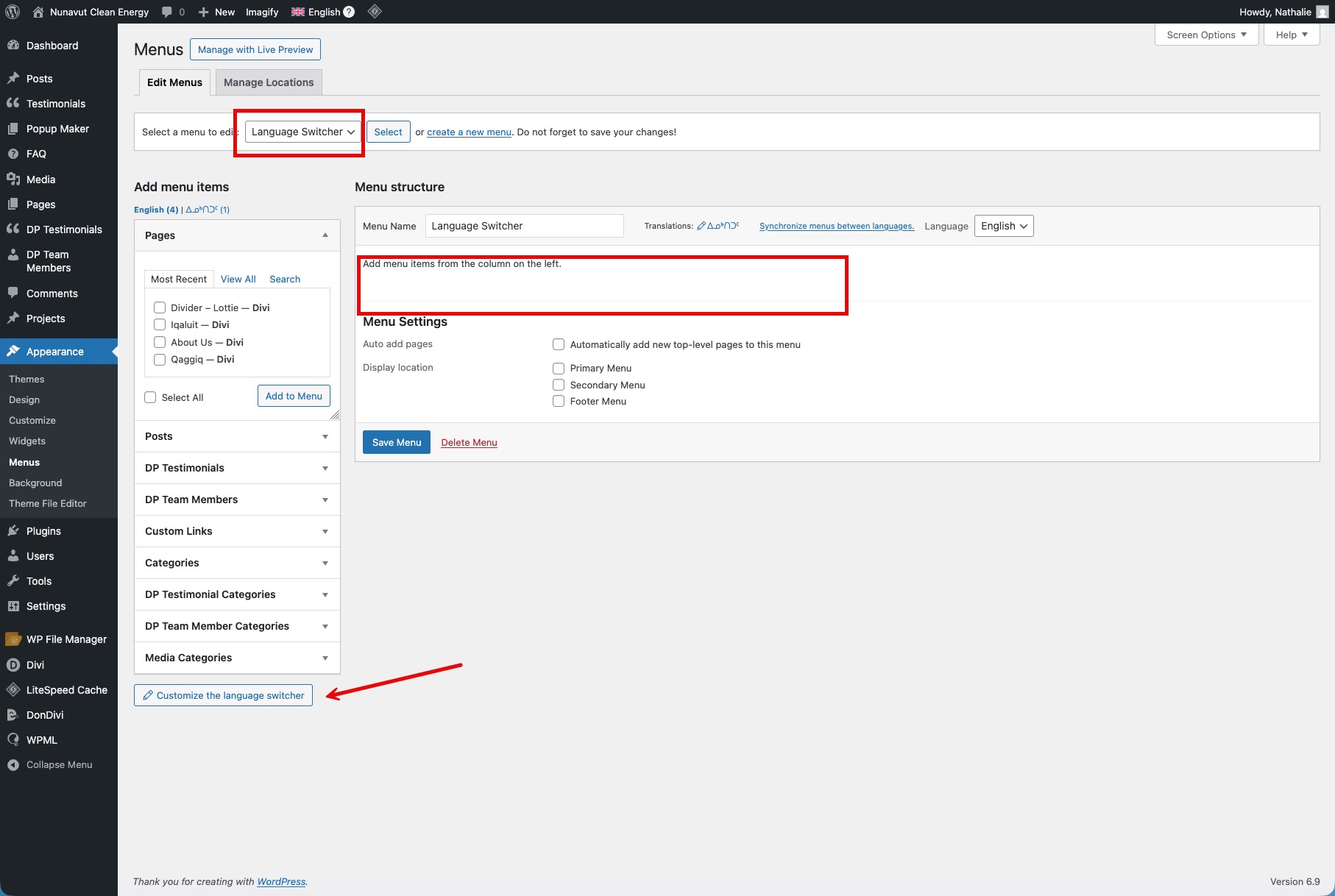Click the Divi icon in sidebar
The height and width of the screenshot is (896, 1335).
tap(13, 665)
